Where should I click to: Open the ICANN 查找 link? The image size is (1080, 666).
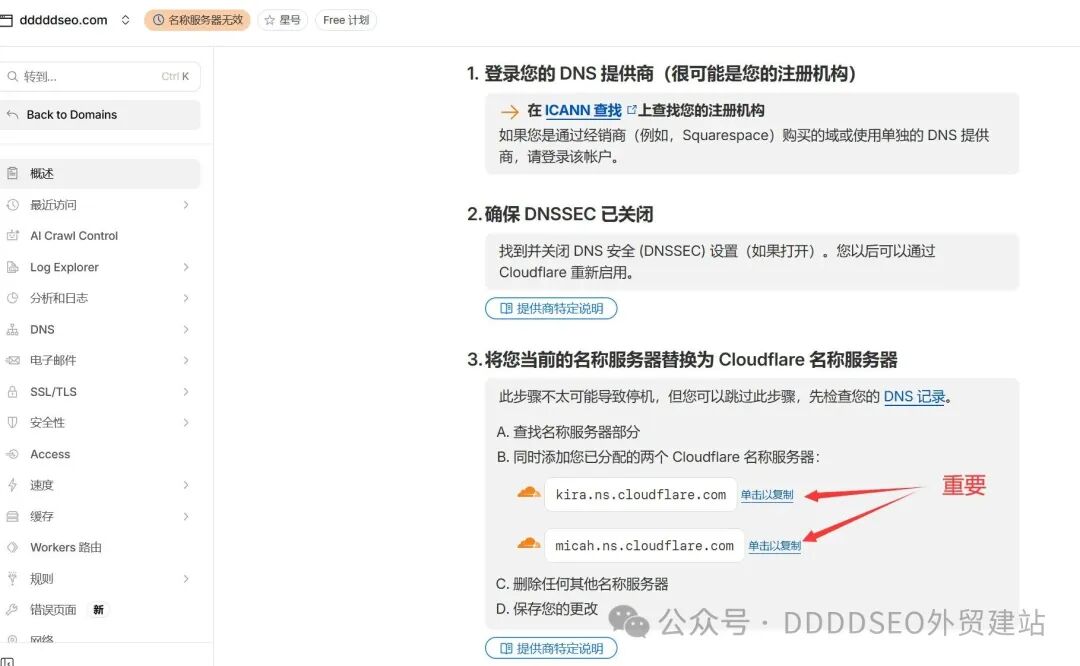tap(583, 110)
